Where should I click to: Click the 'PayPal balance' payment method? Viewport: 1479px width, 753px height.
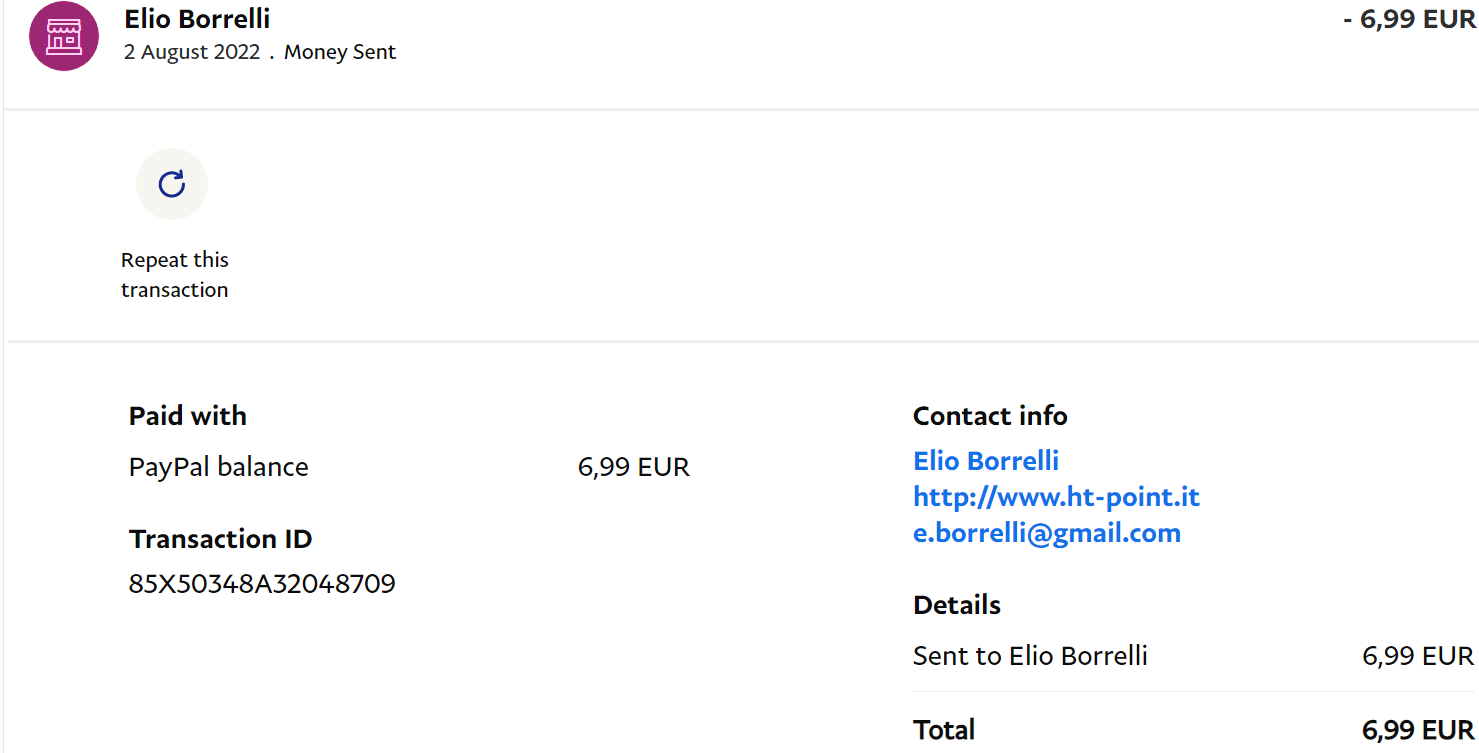click(218, 467)
